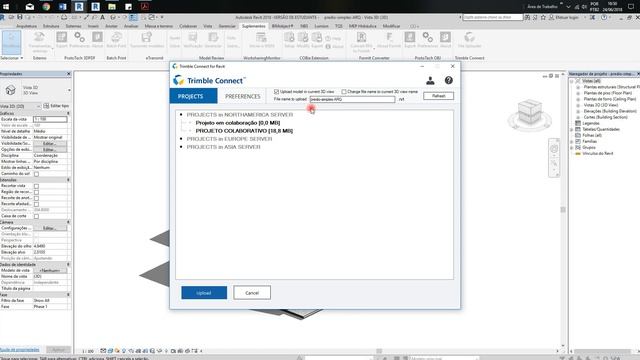Switch to the PREFERENCES tab
Screen dimensions: 640x360
click(242, 96)
